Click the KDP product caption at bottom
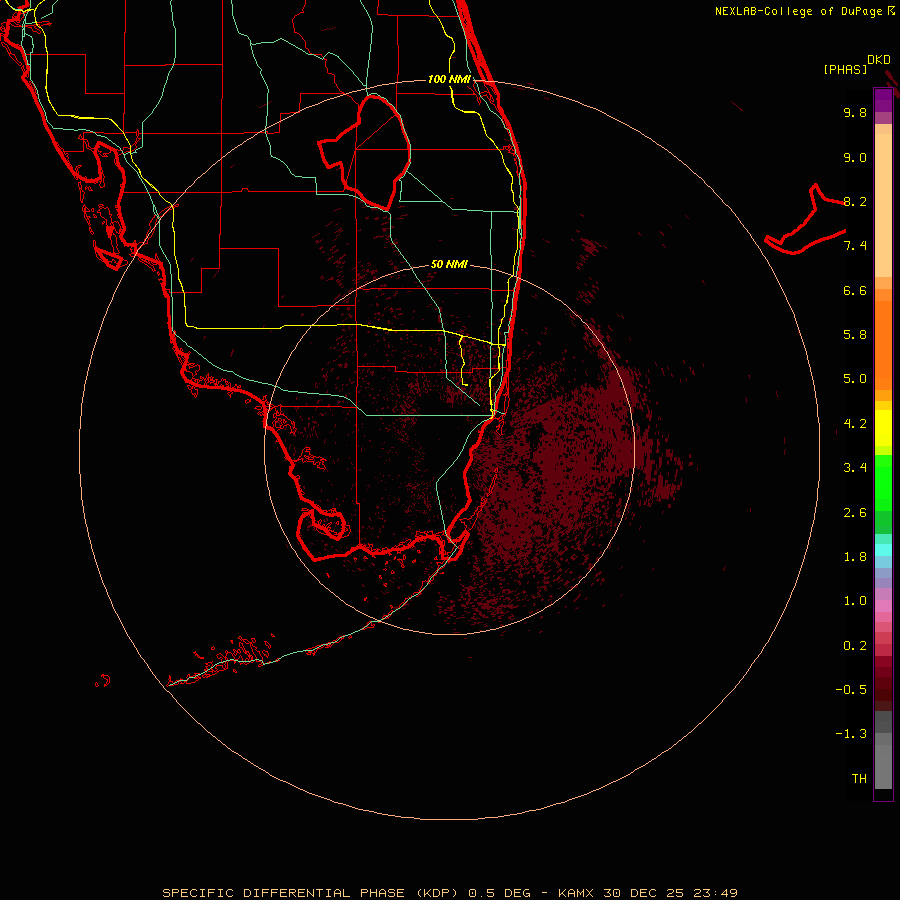900x900 pixels. [x=449, y=893]
